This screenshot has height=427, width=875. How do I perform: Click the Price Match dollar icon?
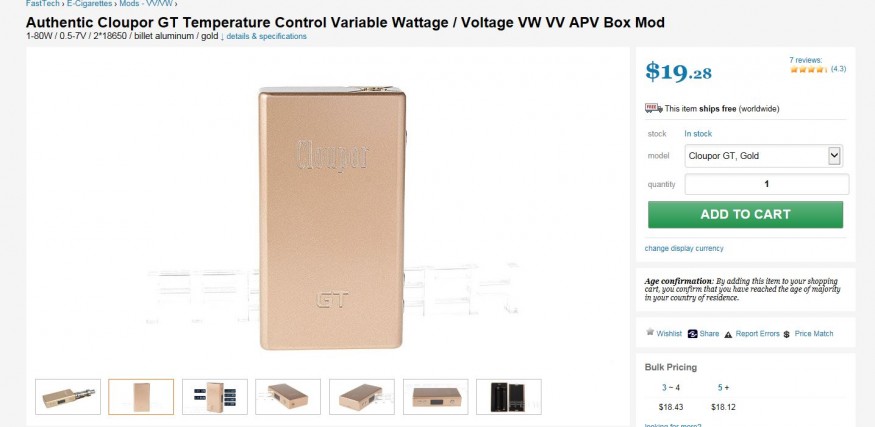pos(786,334)
